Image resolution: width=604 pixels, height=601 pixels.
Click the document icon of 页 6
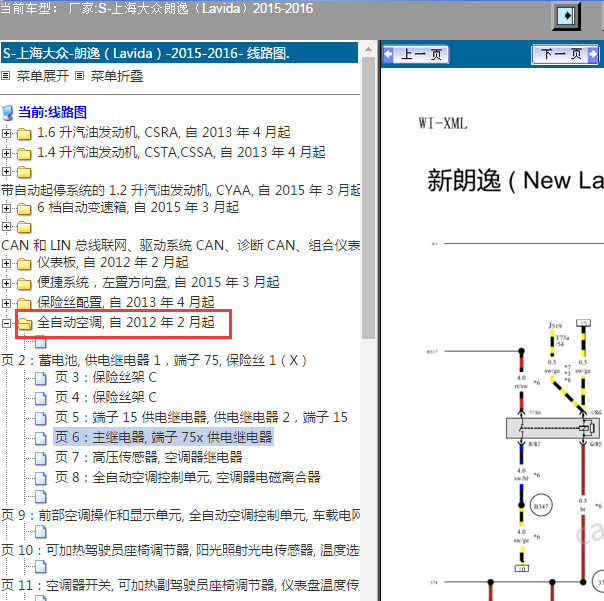40,438
